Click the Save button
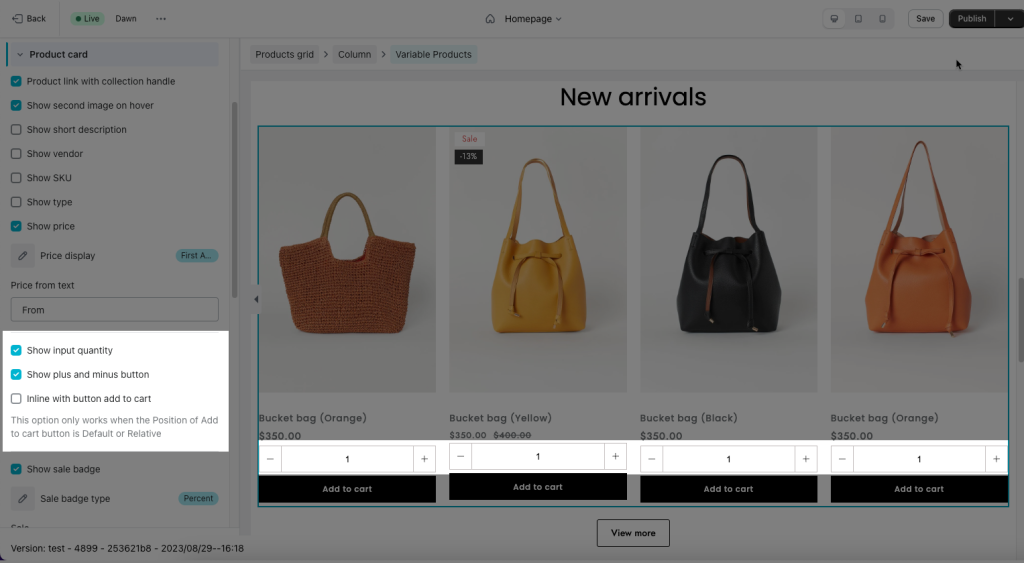 click(925, 18)
